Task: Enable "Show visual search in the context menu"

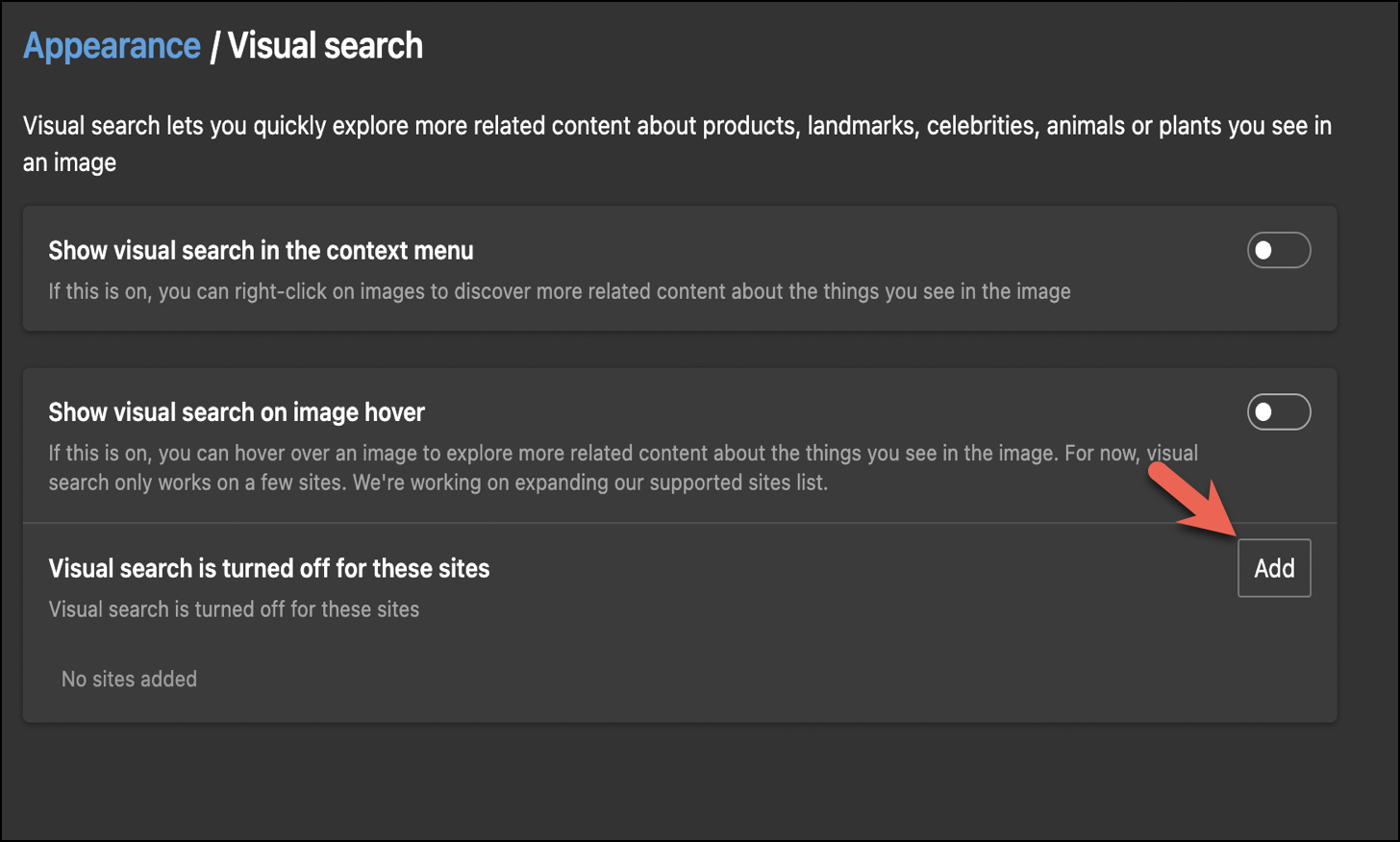Action: [x=1279, y=250]
